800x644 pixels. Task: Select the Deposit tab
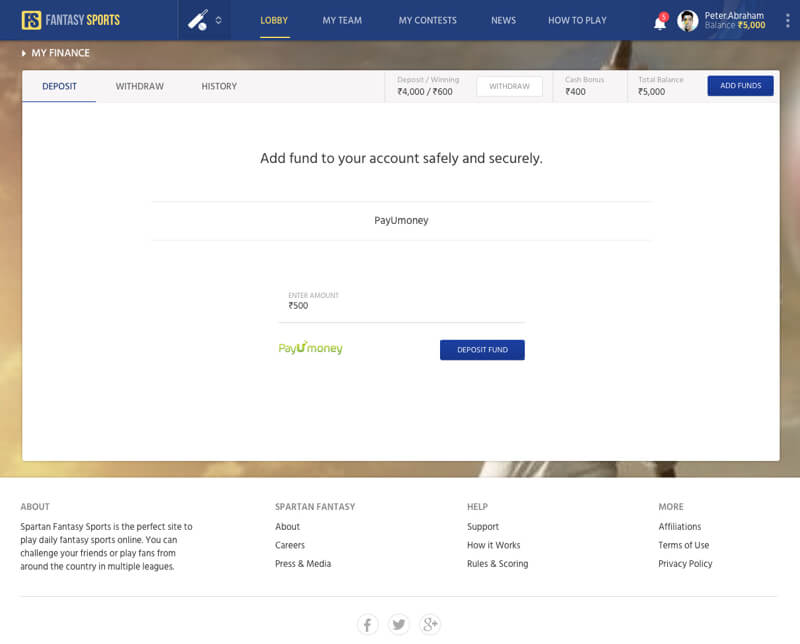(x=59, y=86)
